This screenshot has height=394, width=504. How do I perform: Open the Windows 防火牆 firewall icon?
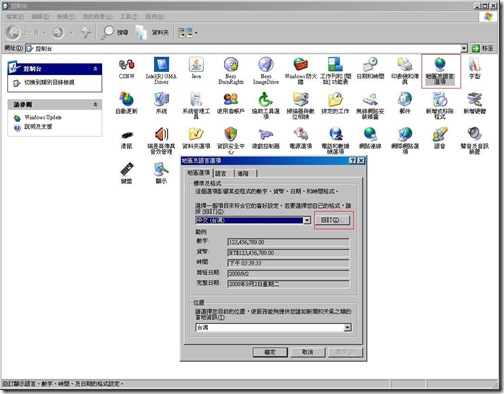[x=300, y=70]
